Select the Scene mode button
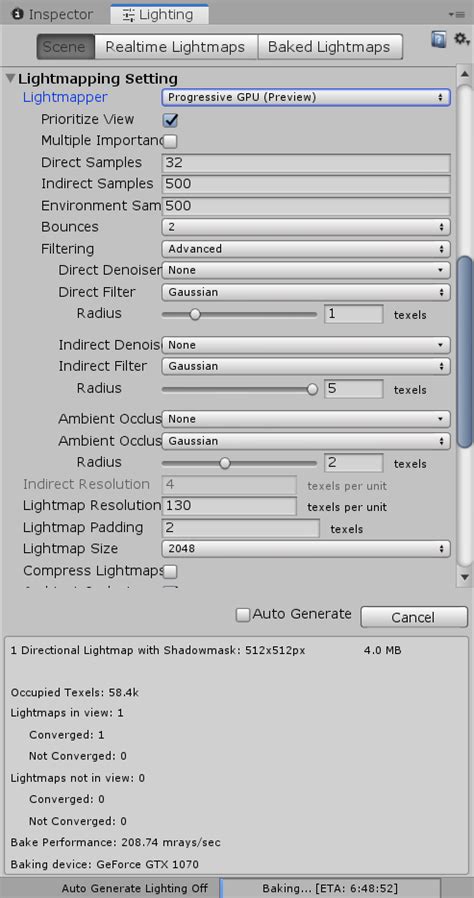 coord(65,47)
